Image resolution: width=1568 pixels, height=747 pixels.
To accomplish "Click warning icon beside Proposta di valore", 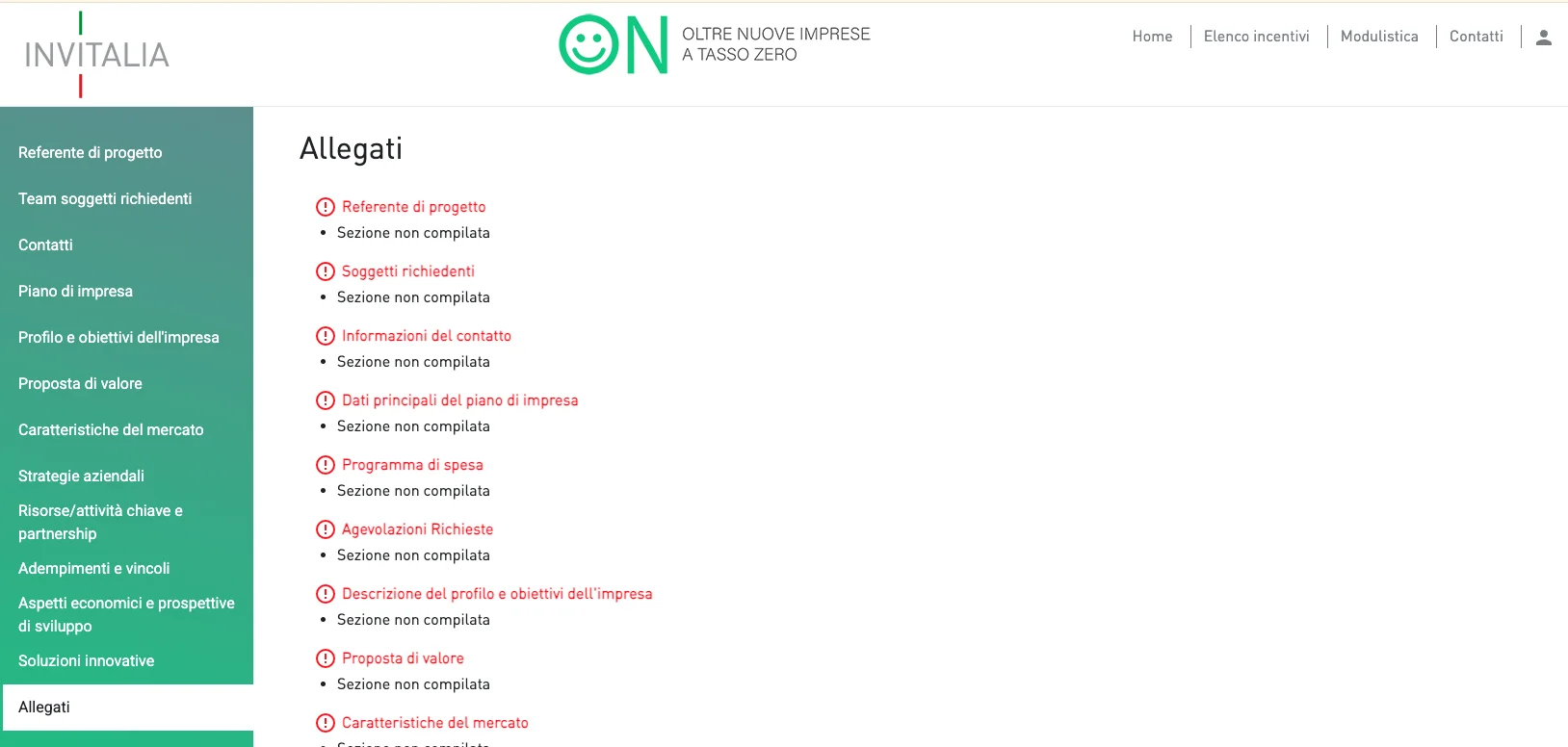I will tap(326, 658).
